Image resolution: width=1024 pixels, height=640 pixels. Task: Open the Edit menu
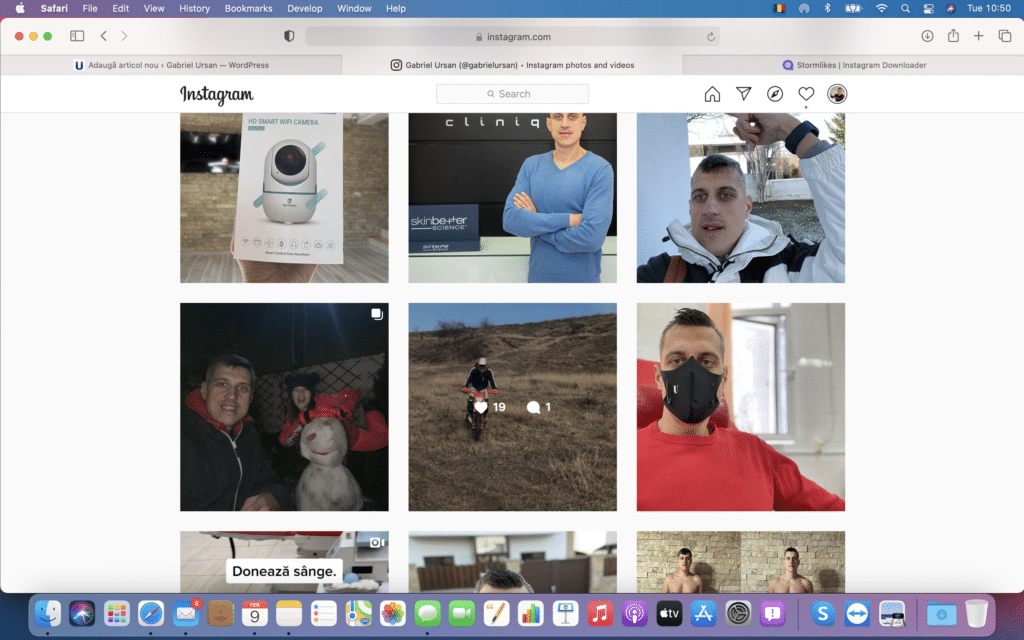[120, 8]
